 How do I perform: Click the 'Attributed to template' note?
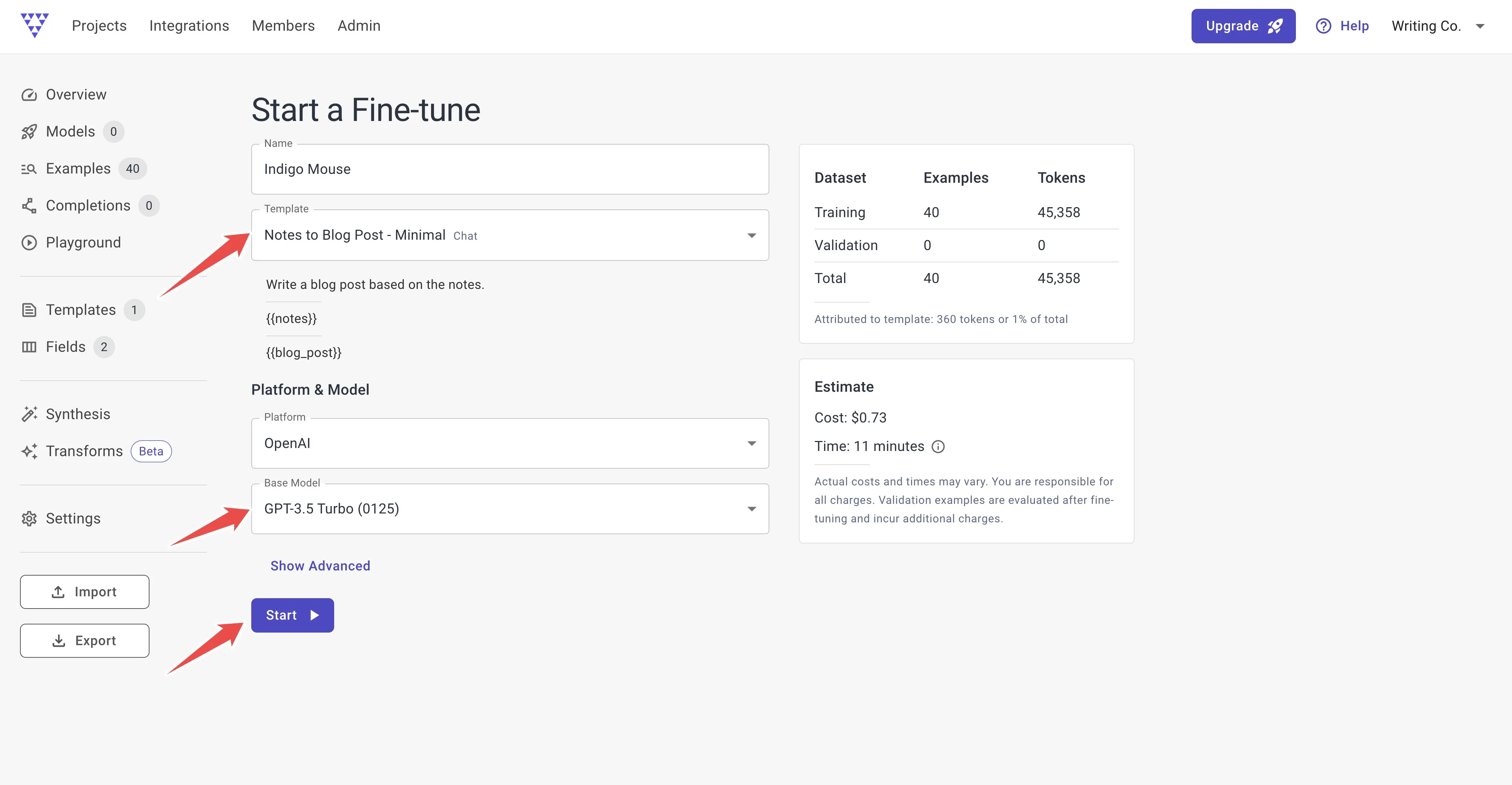pyautogui.click(x=941, y=319)
